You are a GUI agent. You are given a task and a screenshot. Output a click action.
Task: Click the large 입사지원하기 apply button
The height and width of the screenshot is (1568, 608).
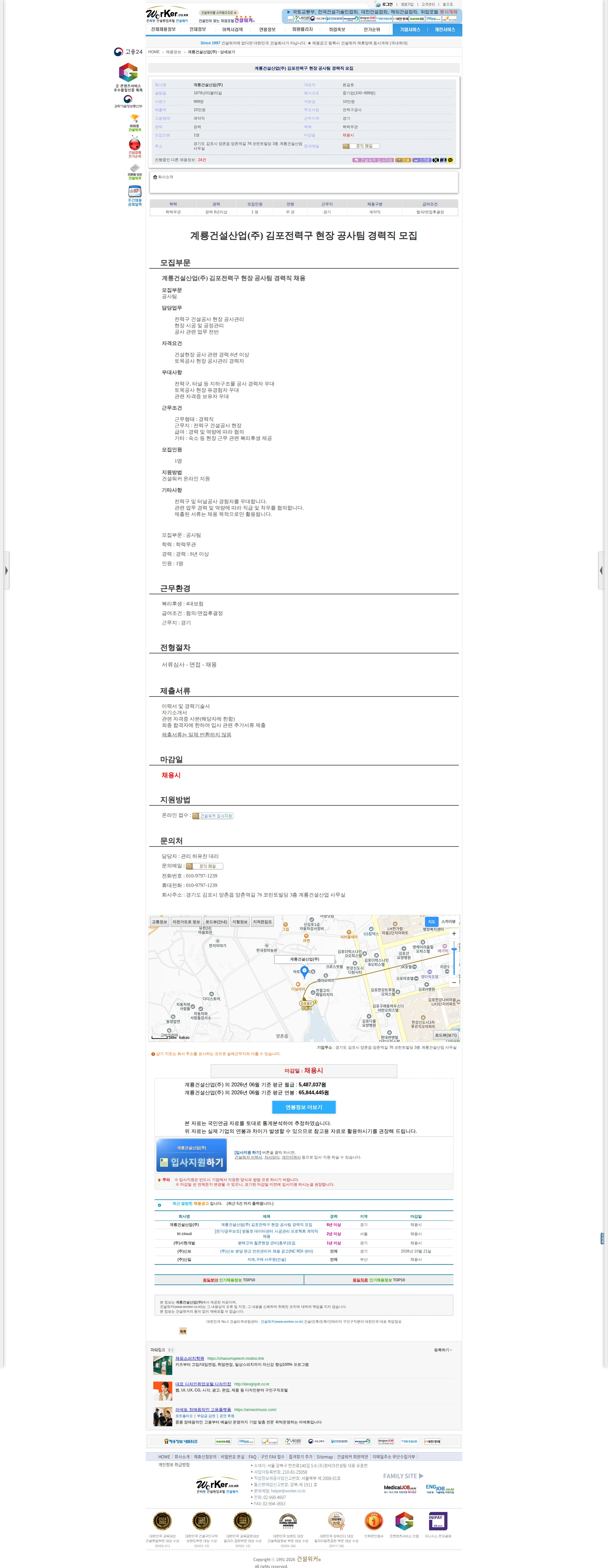coord(191,1155)
